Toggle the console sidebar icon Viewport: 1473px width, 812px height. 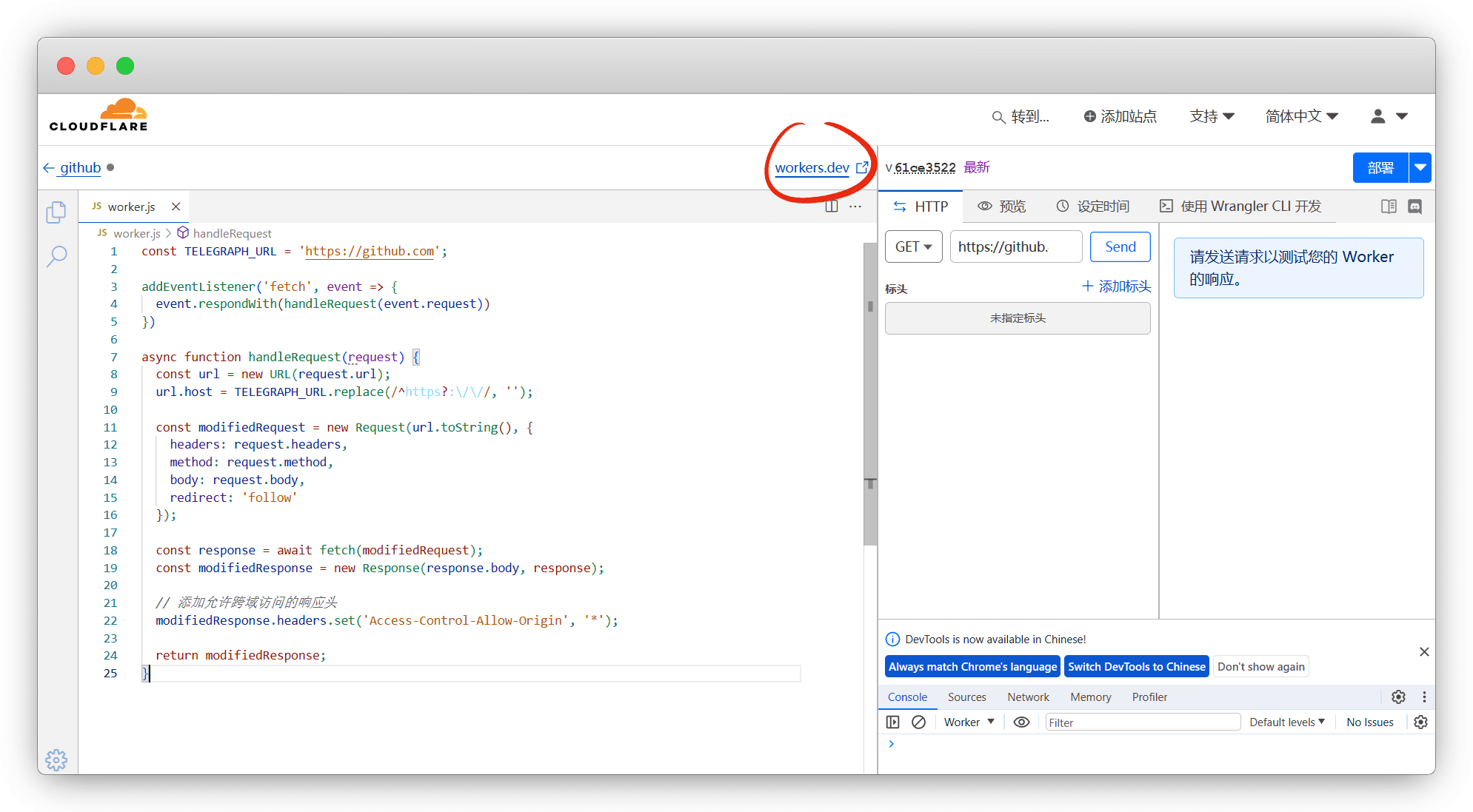click(x=892, y=722)
